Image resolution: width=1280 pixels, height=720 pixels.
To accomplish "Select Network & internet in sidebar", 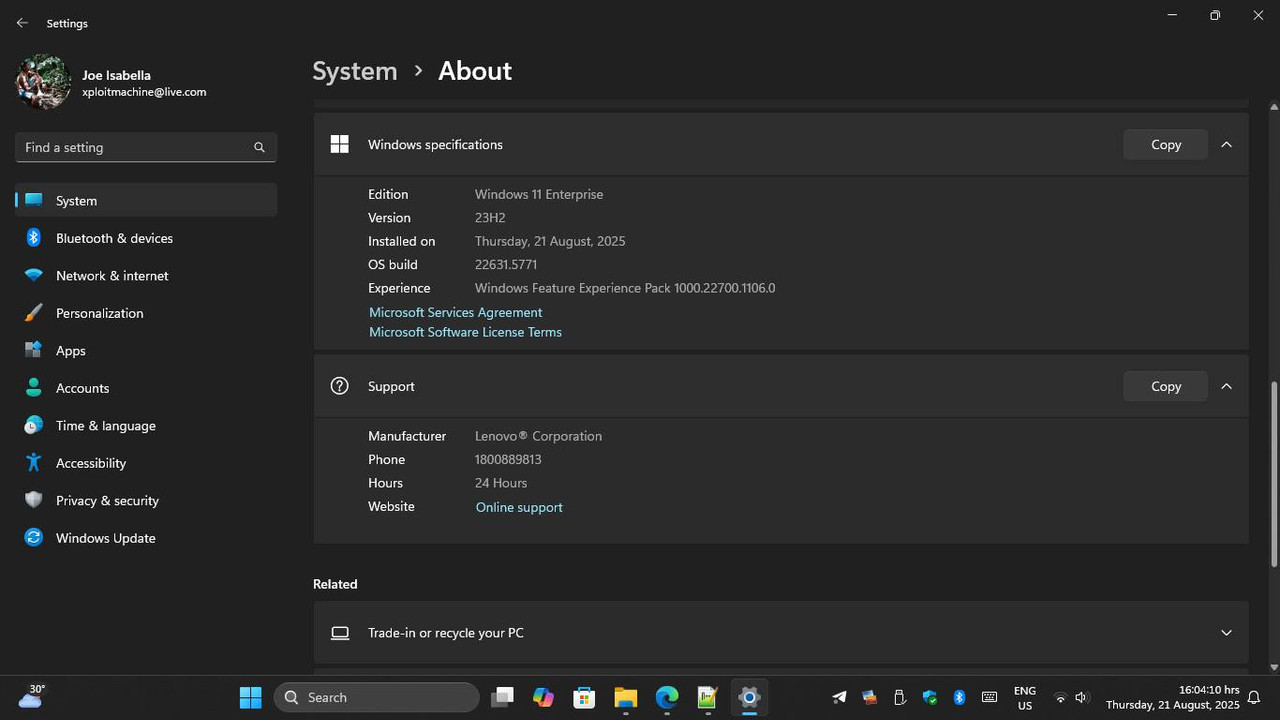I will click(x=112, y=276).
